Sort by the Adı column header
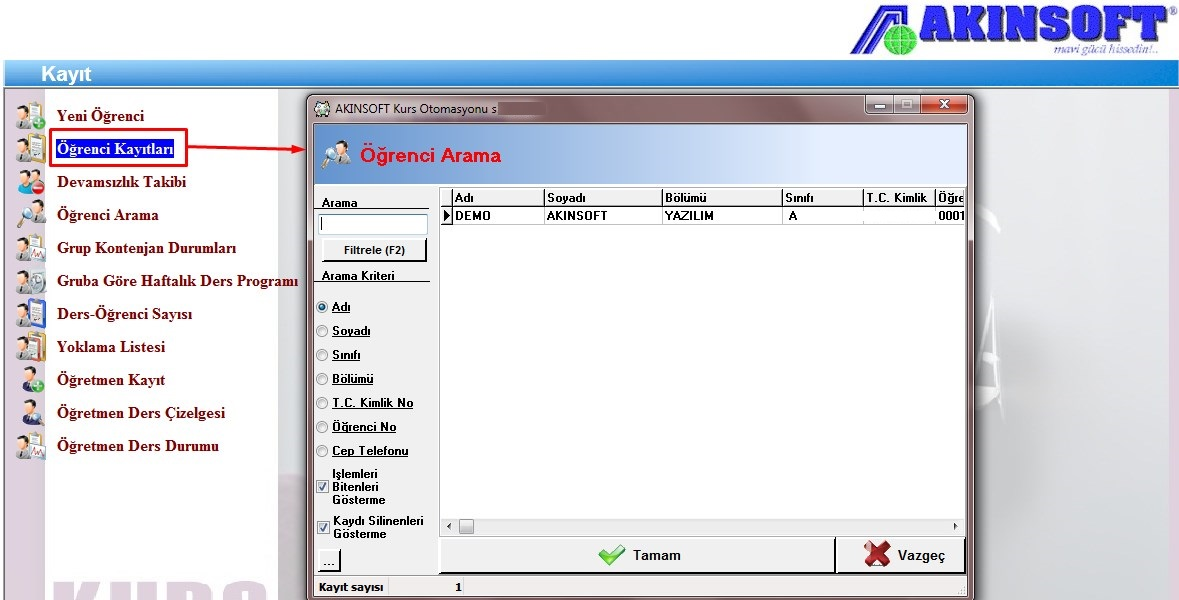Image resolution: width=1179 pixels, height=600 pixels. point(499,198)
